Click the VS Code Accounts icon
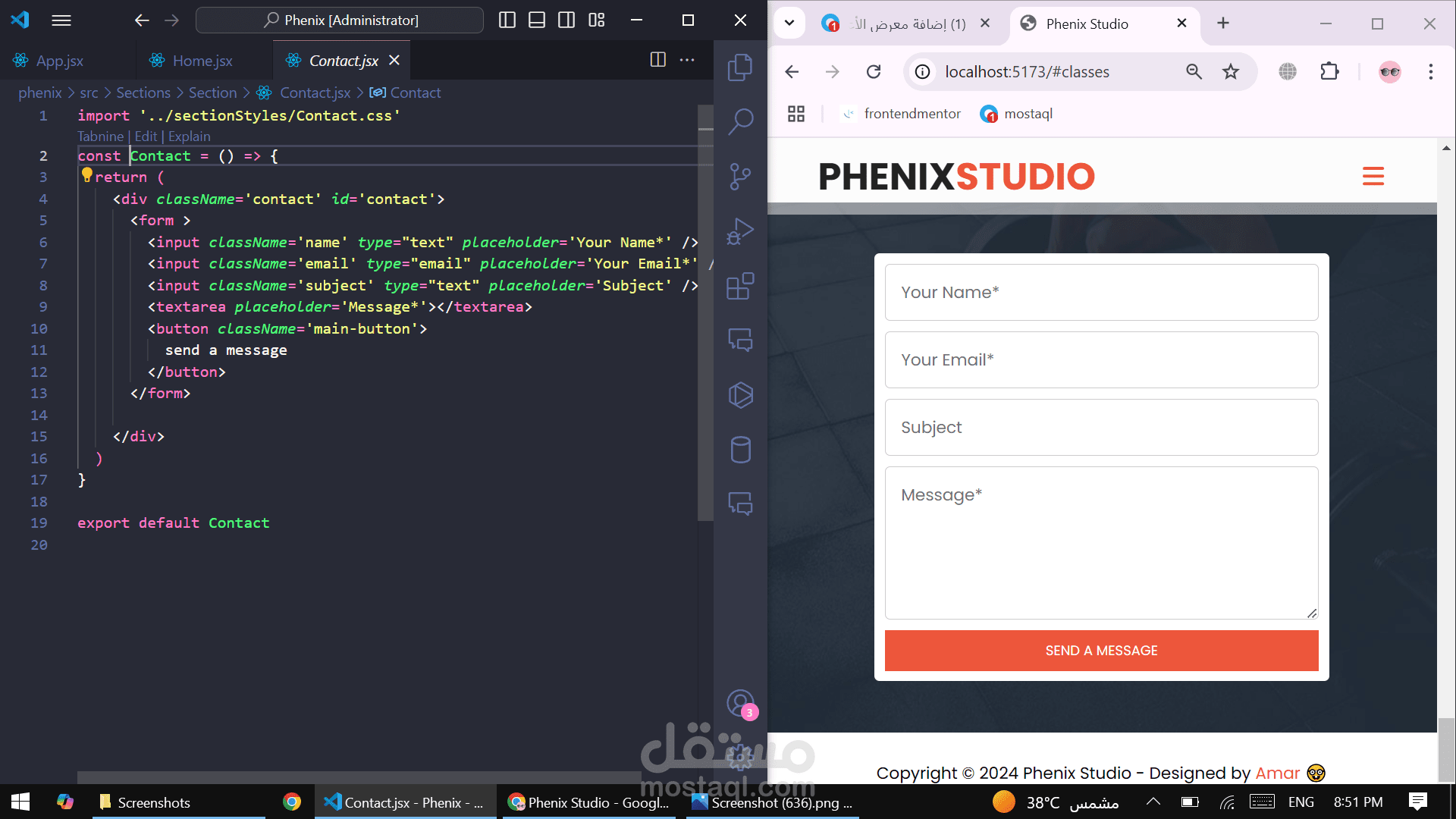Viewport: 1456px width, 819px height. (x=741, y=704)
